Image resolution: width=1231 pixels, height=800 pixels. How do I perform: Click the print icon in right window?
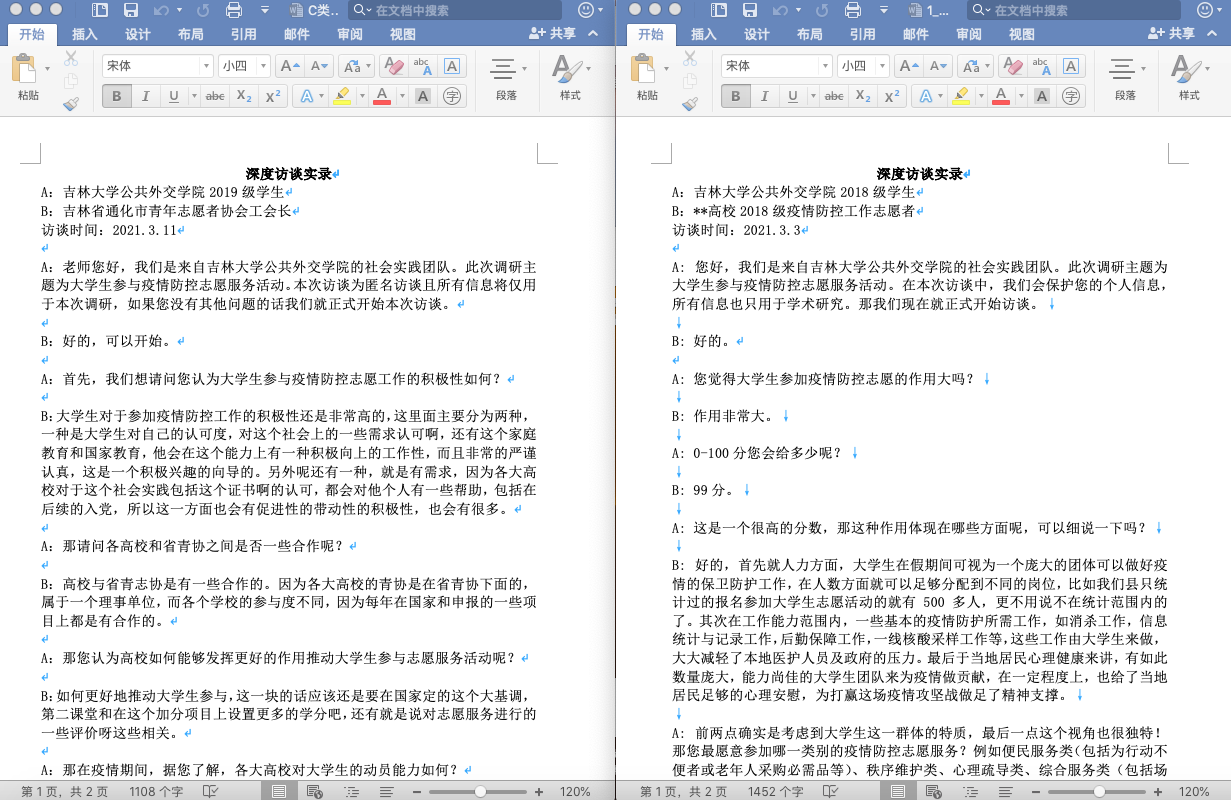[853, 11]
